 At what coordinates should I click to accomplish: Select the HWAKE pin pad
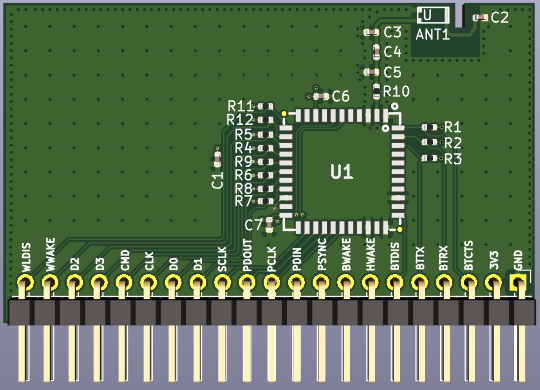(x=371, y=283)
